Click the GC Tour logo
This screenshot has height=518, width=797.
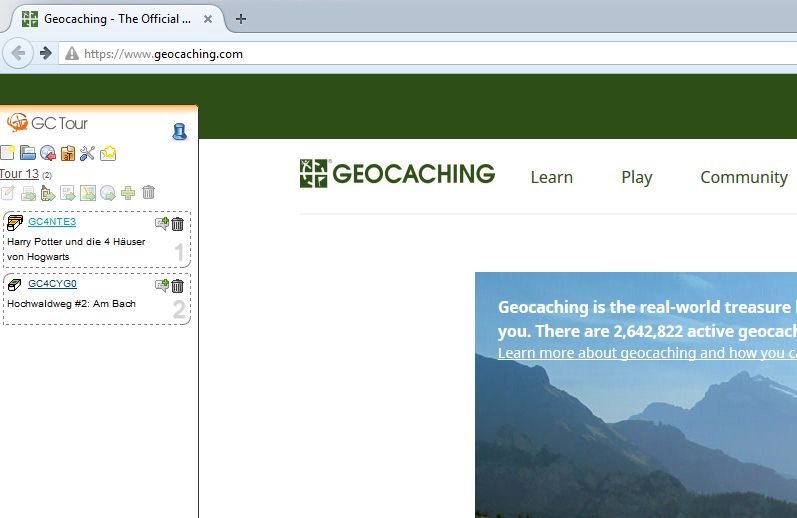[47, 123]
